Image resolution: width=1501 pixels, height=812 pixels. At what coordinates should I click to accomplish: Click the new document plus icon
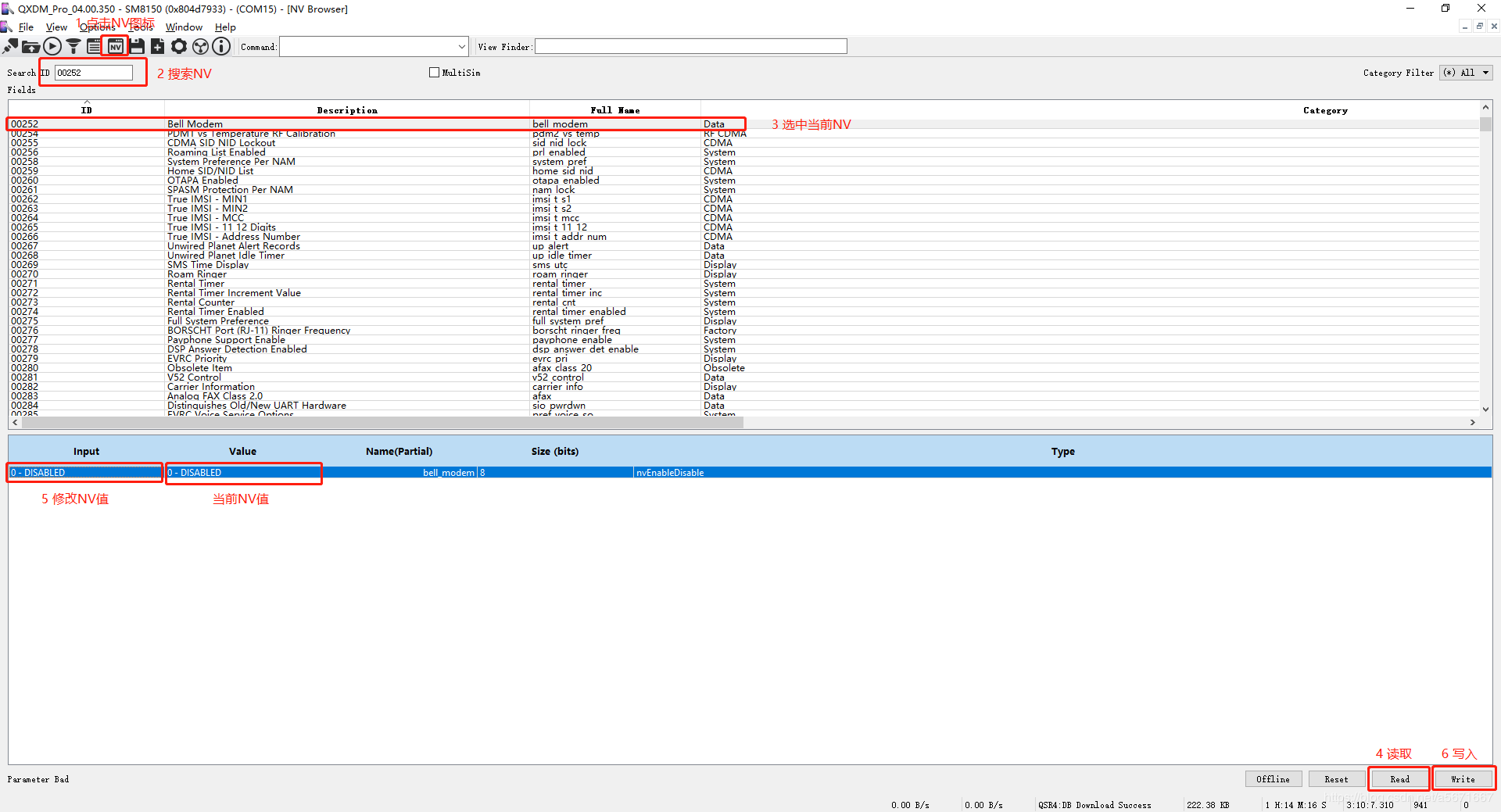(158, 47)
